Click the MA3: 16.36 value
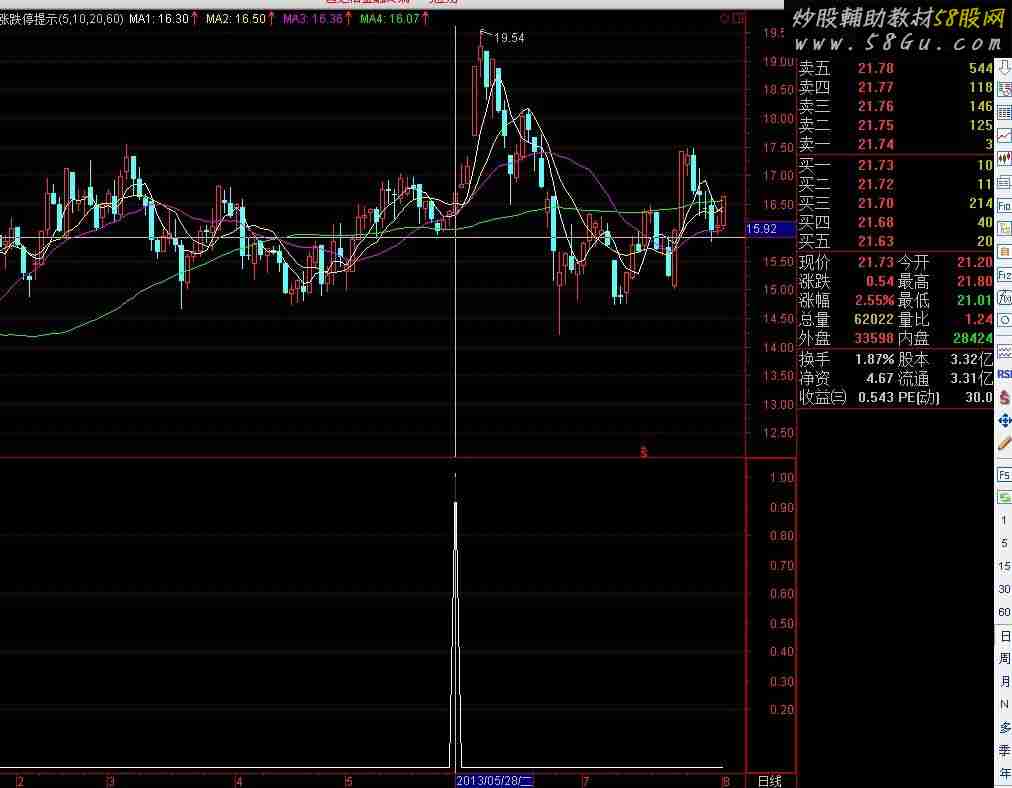The image size is (1012, 788). [312, 19]
